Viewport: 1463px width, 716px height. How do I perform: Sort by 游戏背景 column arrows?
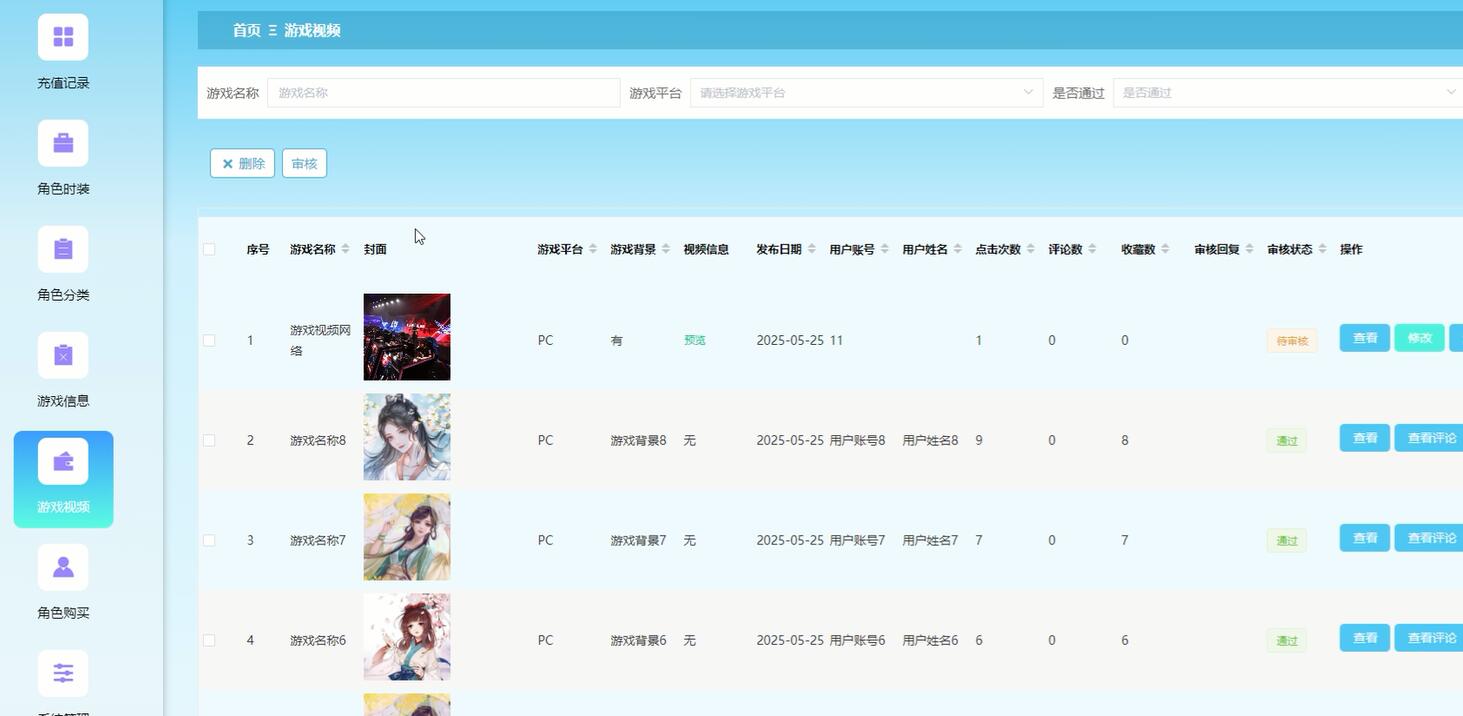(x=665, y=249)
